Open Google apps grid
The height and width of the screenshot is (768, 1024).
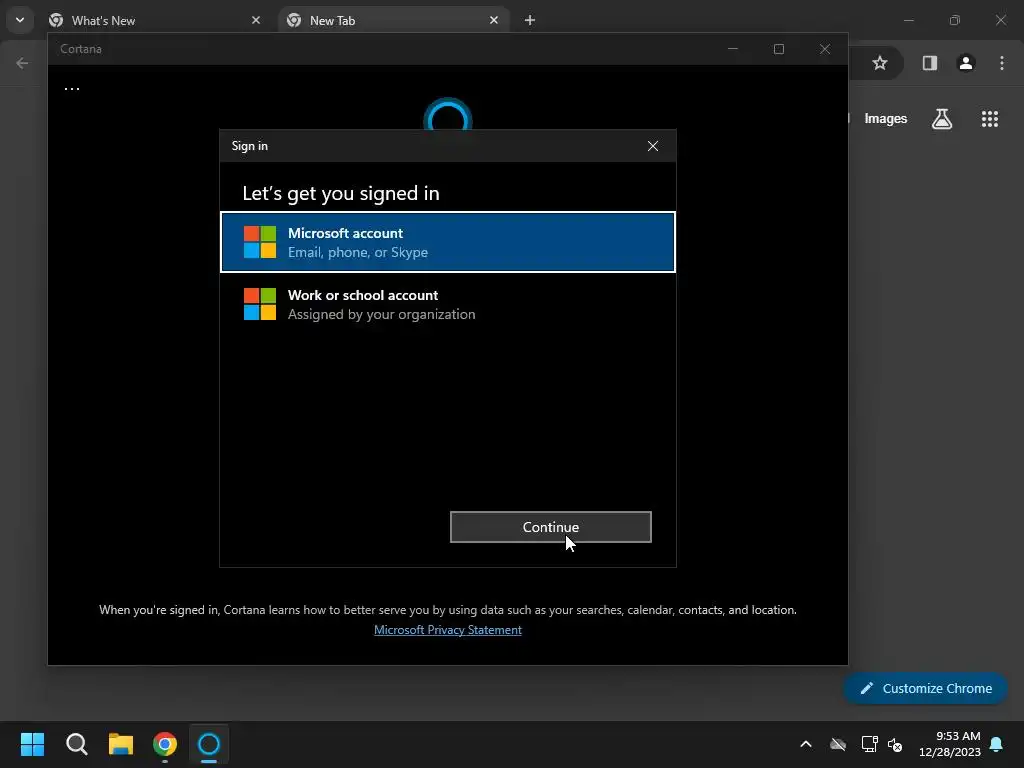click(x=989, y=119)
